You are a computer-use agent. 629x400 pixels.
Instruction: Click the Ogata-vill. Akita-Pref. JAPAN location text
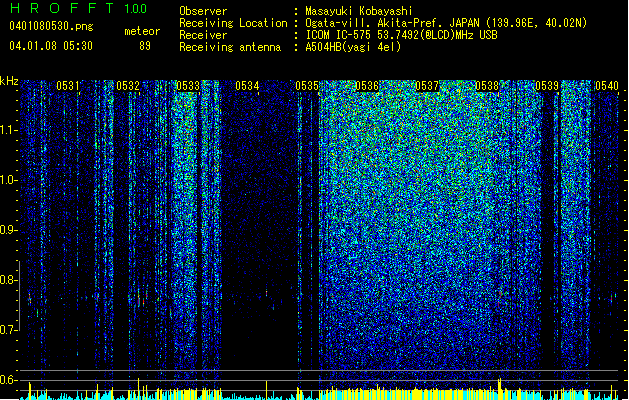pyautogui.click(x=446, y=23)
